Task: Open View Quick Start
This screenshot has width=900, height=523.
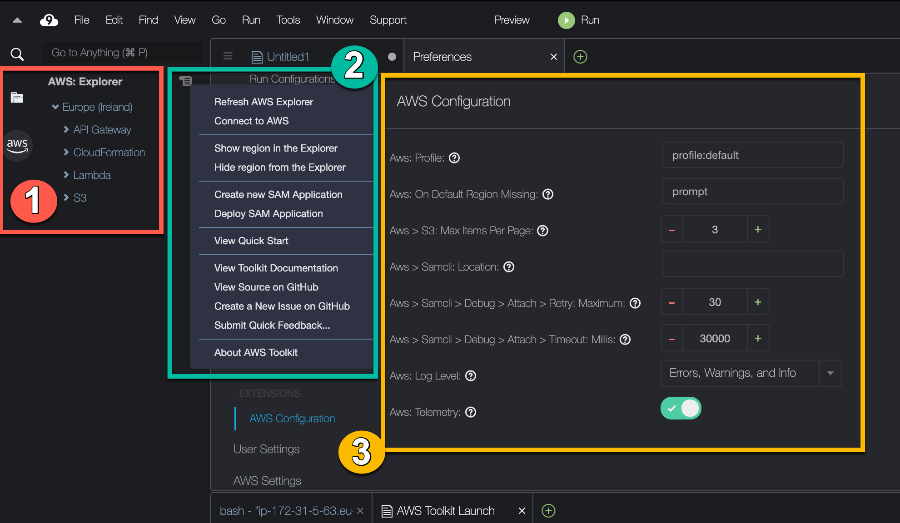Action: [251, 241]
